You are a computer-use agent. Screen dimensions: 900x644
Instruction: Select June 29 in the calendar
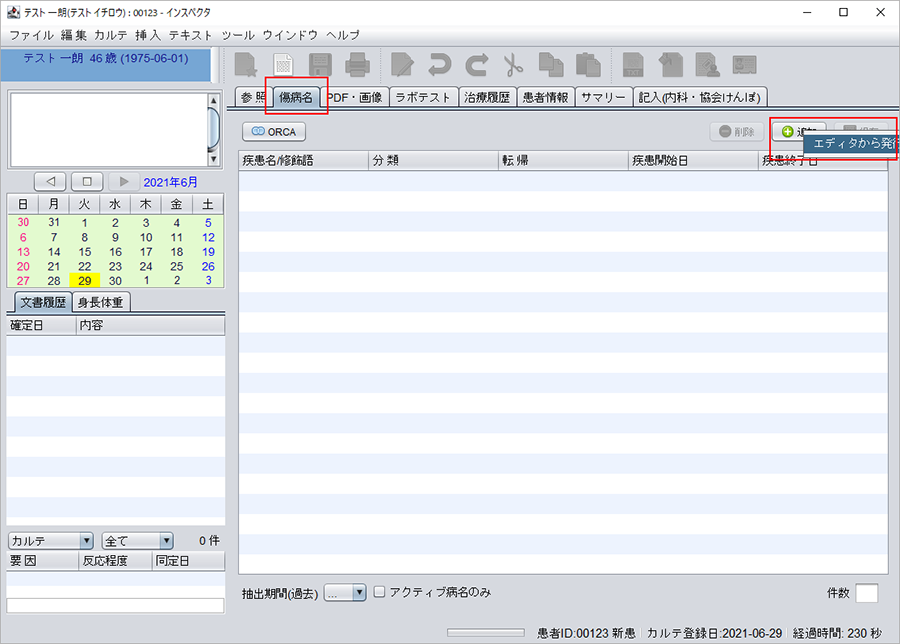85,281
